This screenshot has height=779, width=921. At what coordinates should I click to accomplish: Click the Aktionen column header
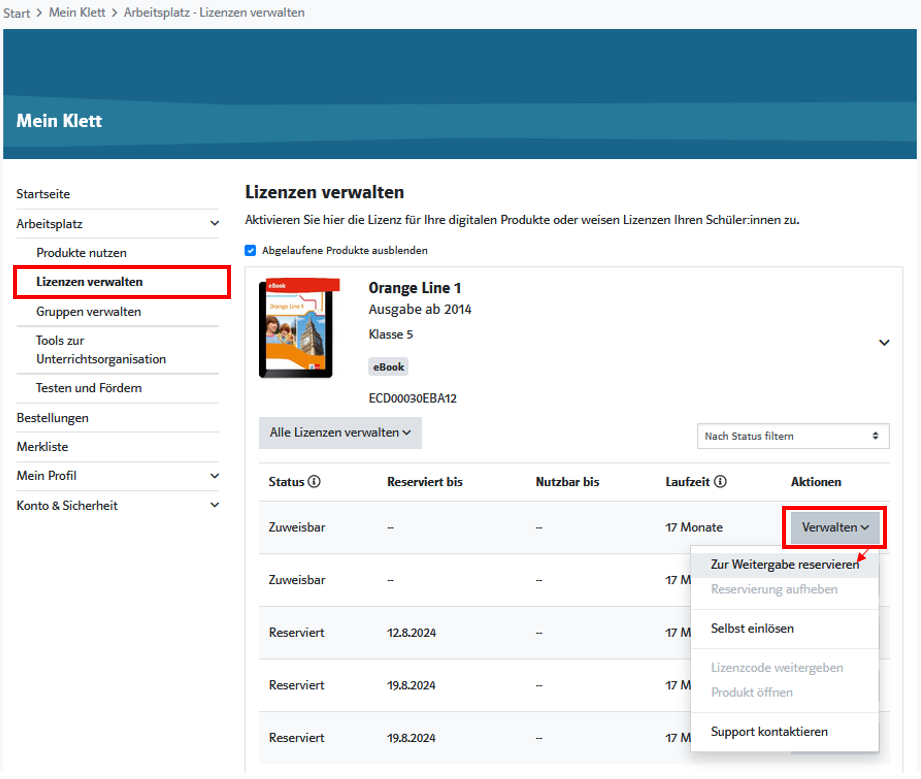click(x=816, y=482)
